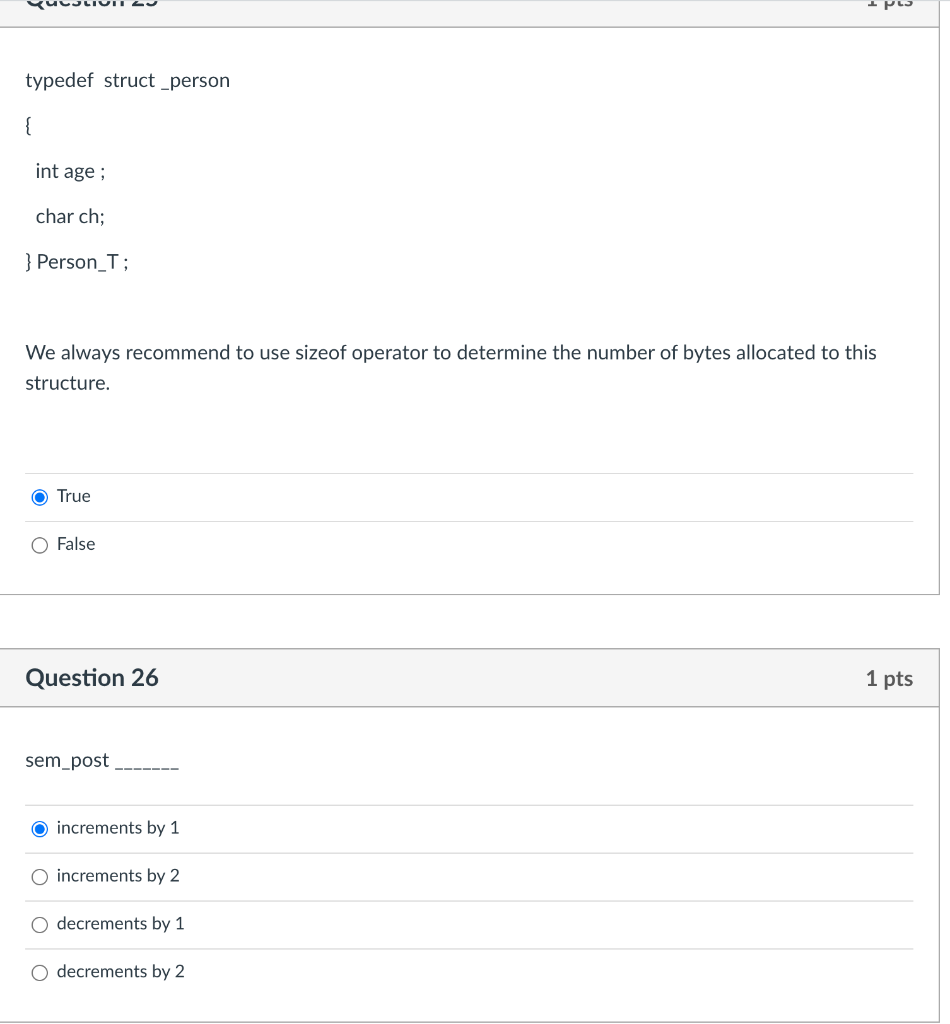Image resolution: width=950 pixels, height=1024 pixels.
Task: Click the 'decrements by 1' label text
Action: (121, 923)
